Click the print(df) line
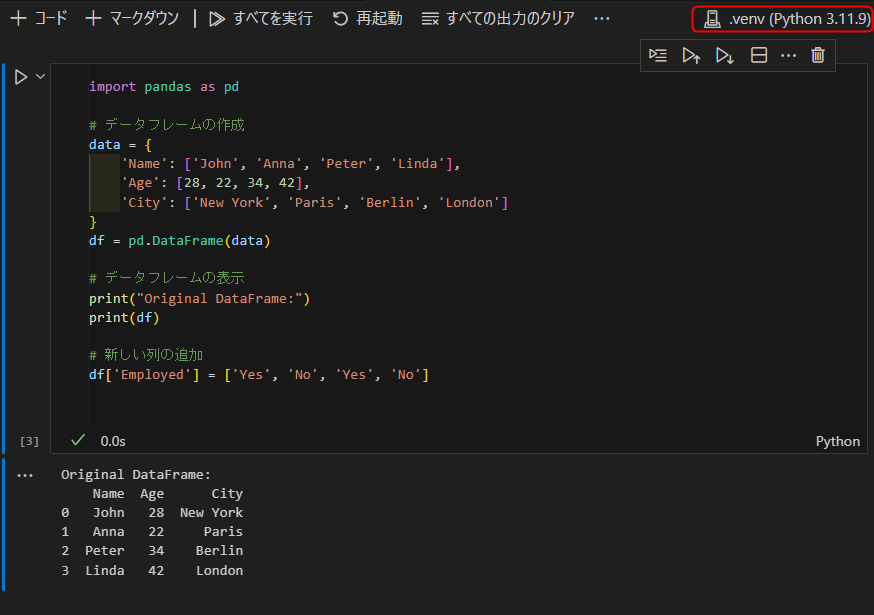The height and width of the screenshot is (615, 874). [124, 317]
